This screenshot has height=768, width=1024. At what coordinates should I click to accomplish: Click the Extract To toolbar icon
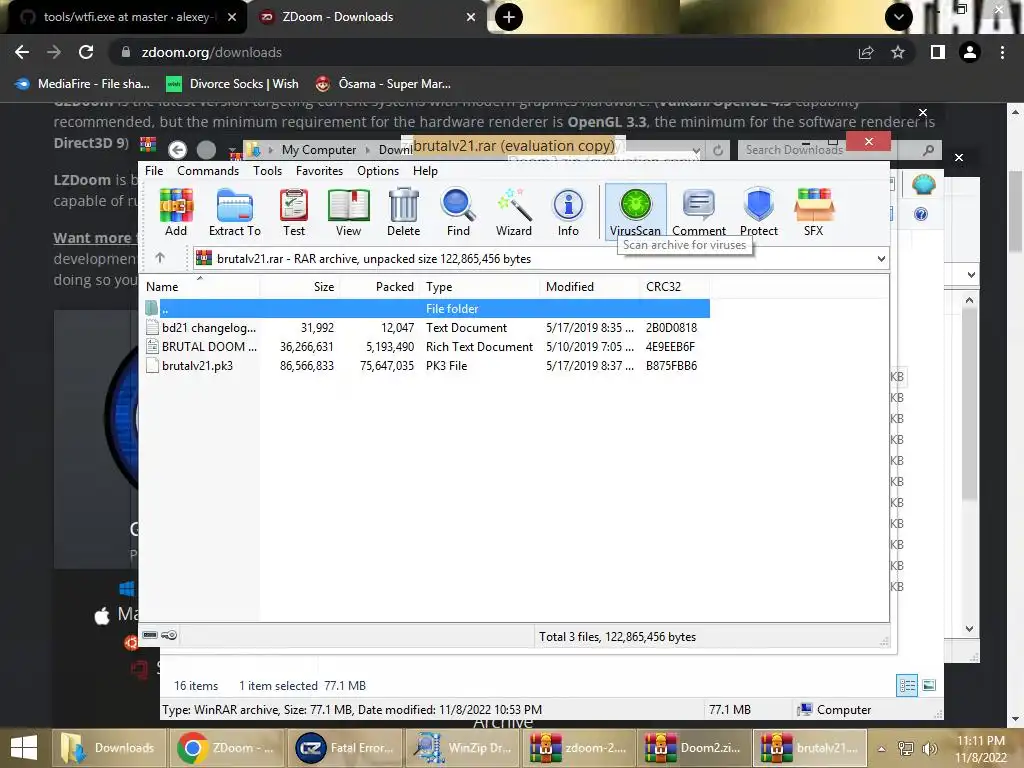pos(234,212)
